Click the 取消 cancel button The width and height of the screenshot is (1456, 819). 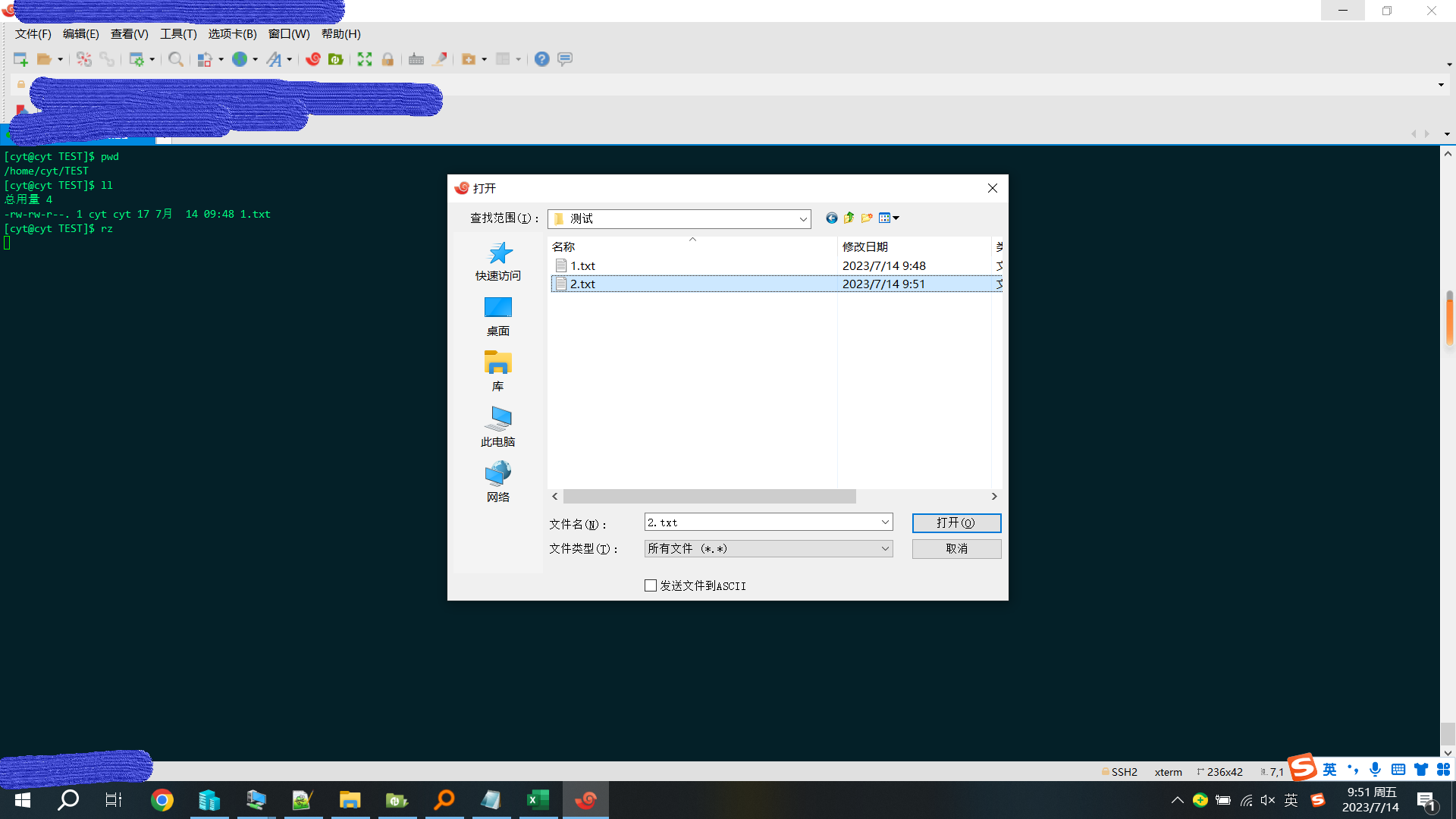point(956,549)
